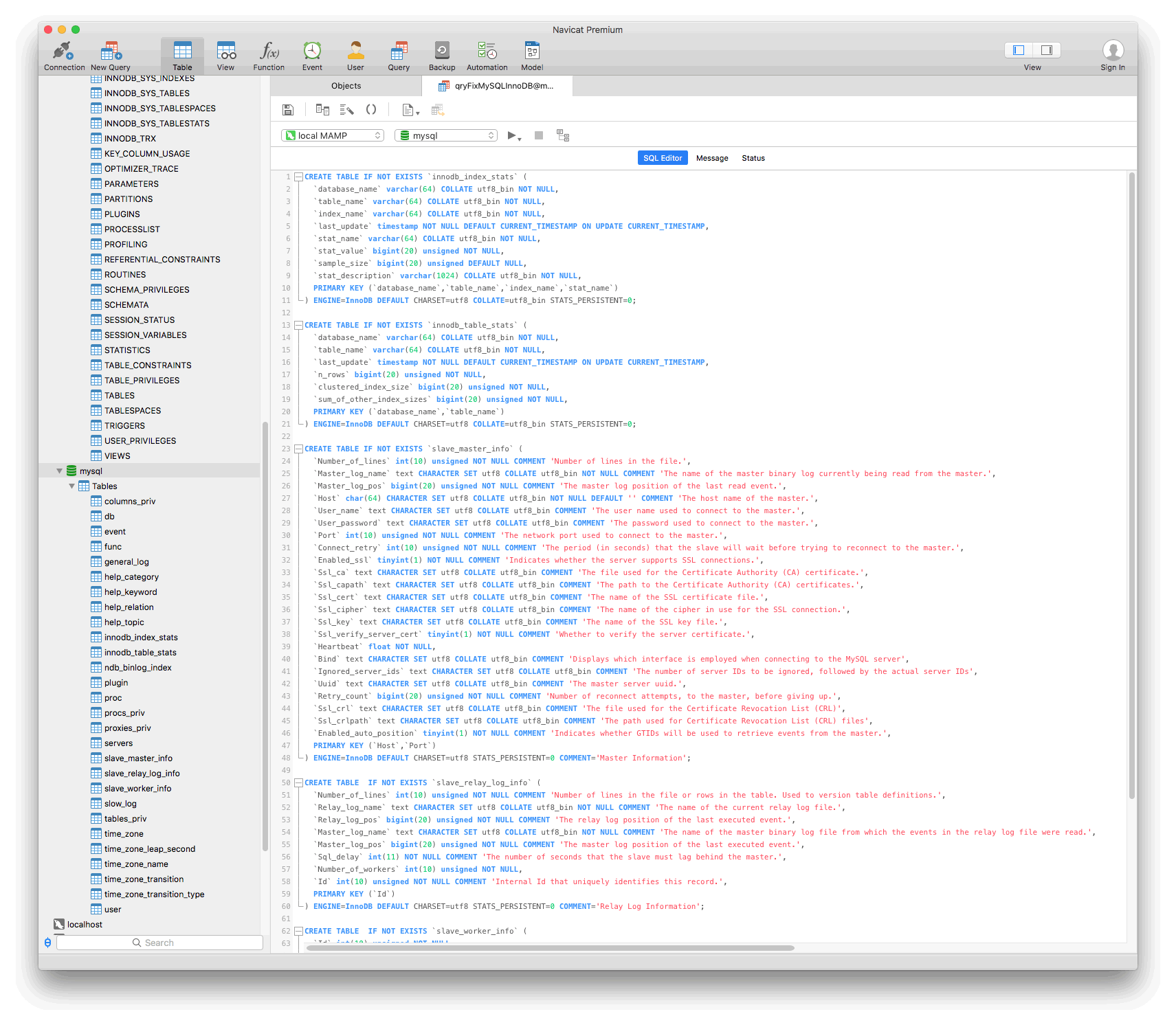Select the OPTIMIZER_TRACE item
The image size is (1176, 1025).
141,169
